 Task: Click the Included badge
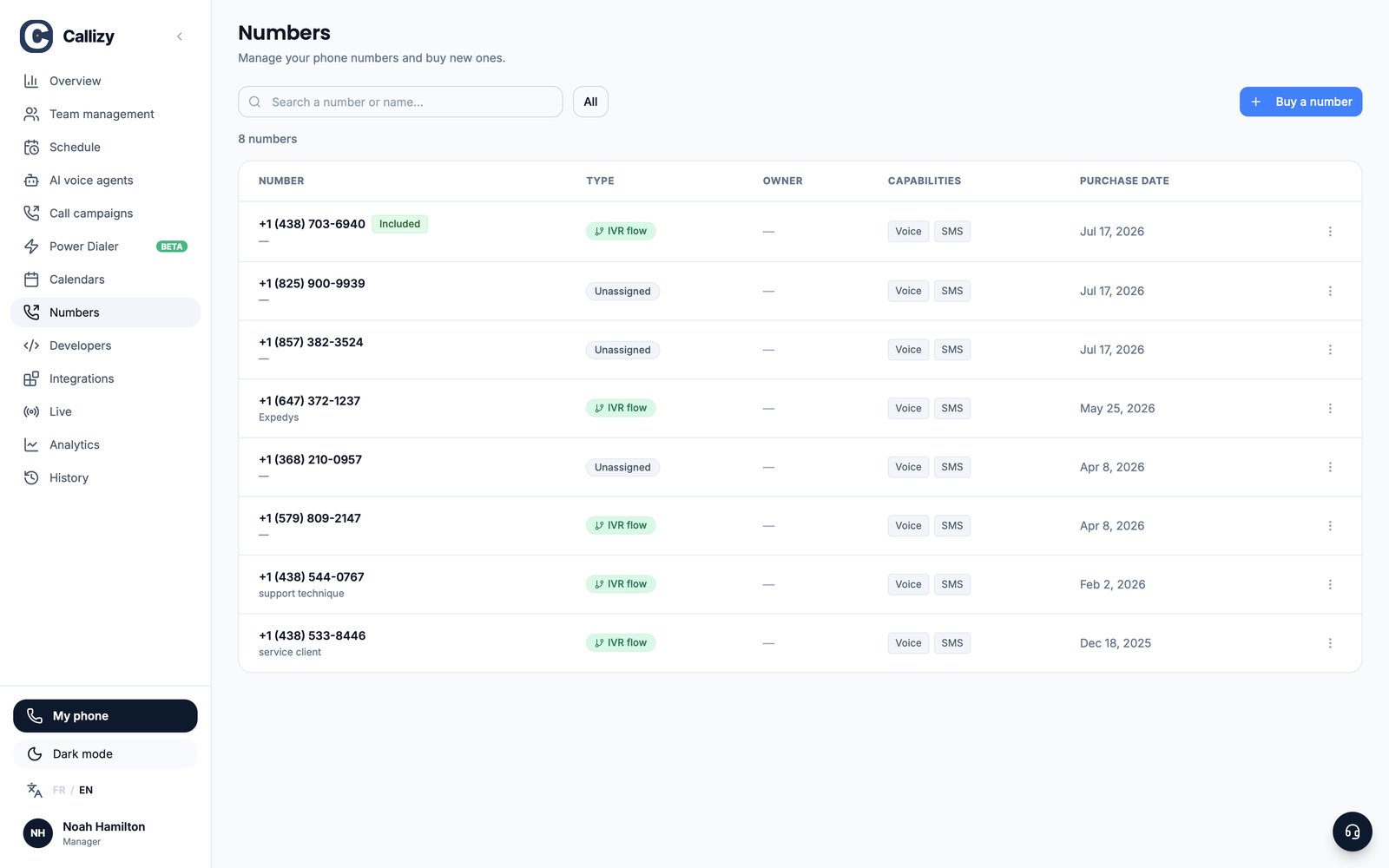pyautogui.click(x=399, y=224)
